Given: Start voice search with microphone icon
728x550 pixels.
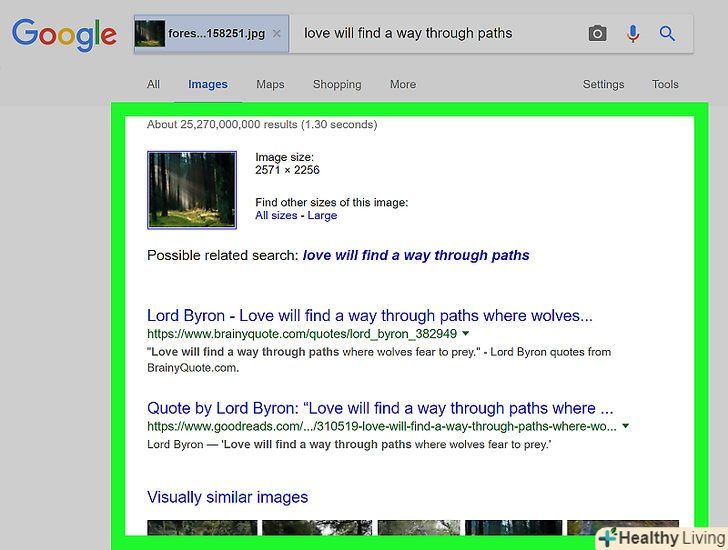Looking at the screenshot, I should point(633,33).
